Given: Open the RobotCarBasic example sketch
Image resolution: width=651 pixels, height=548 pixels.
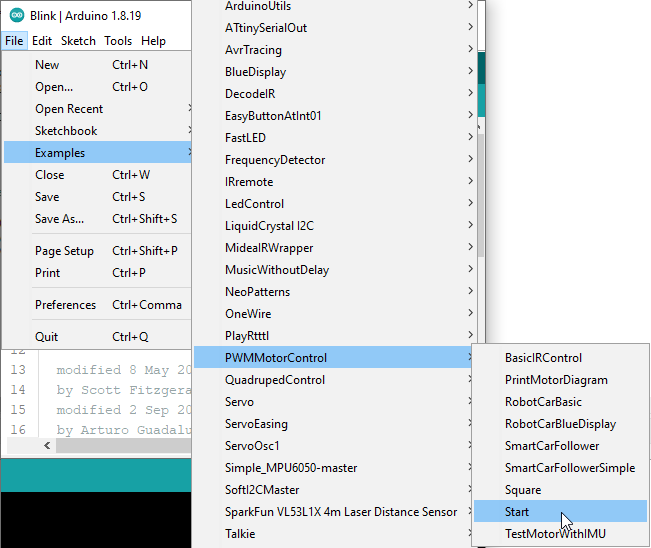Looking at the screenshot, I should pos(560,402).
